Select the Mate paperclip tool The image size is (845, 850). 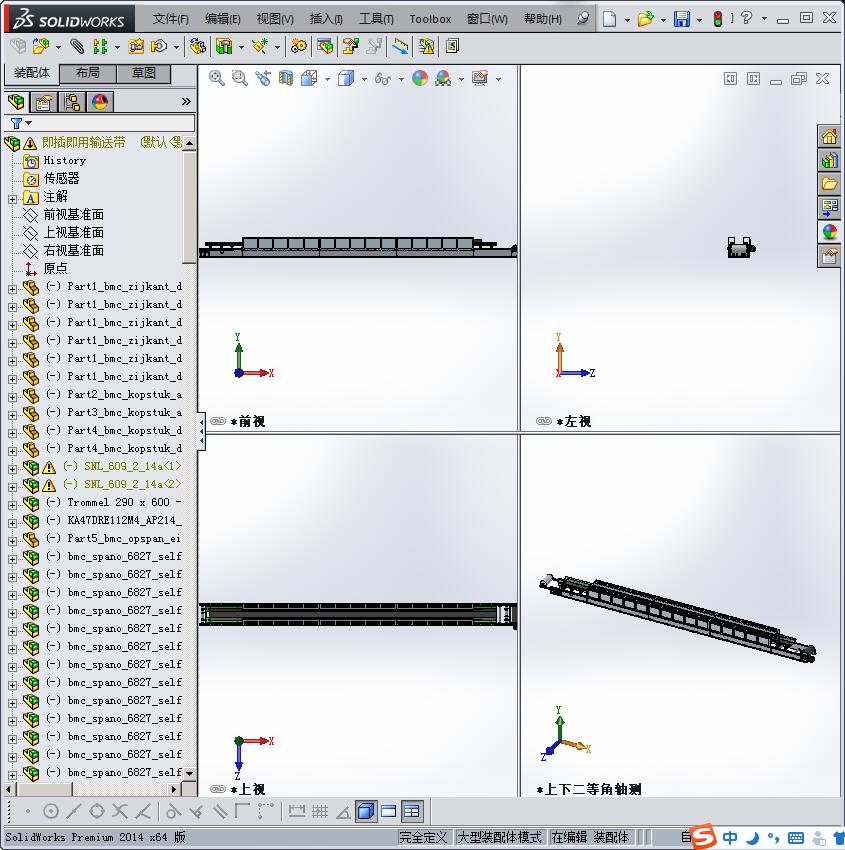(x=77, y=47)
